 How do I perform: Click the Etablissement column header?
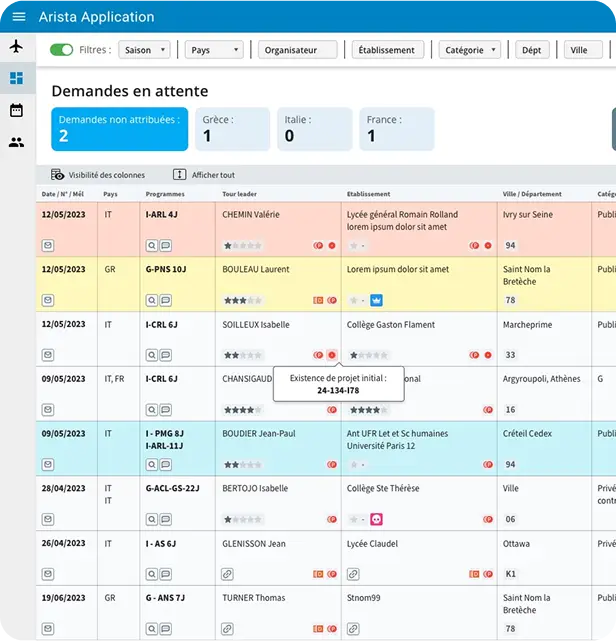tap(368, 194)
